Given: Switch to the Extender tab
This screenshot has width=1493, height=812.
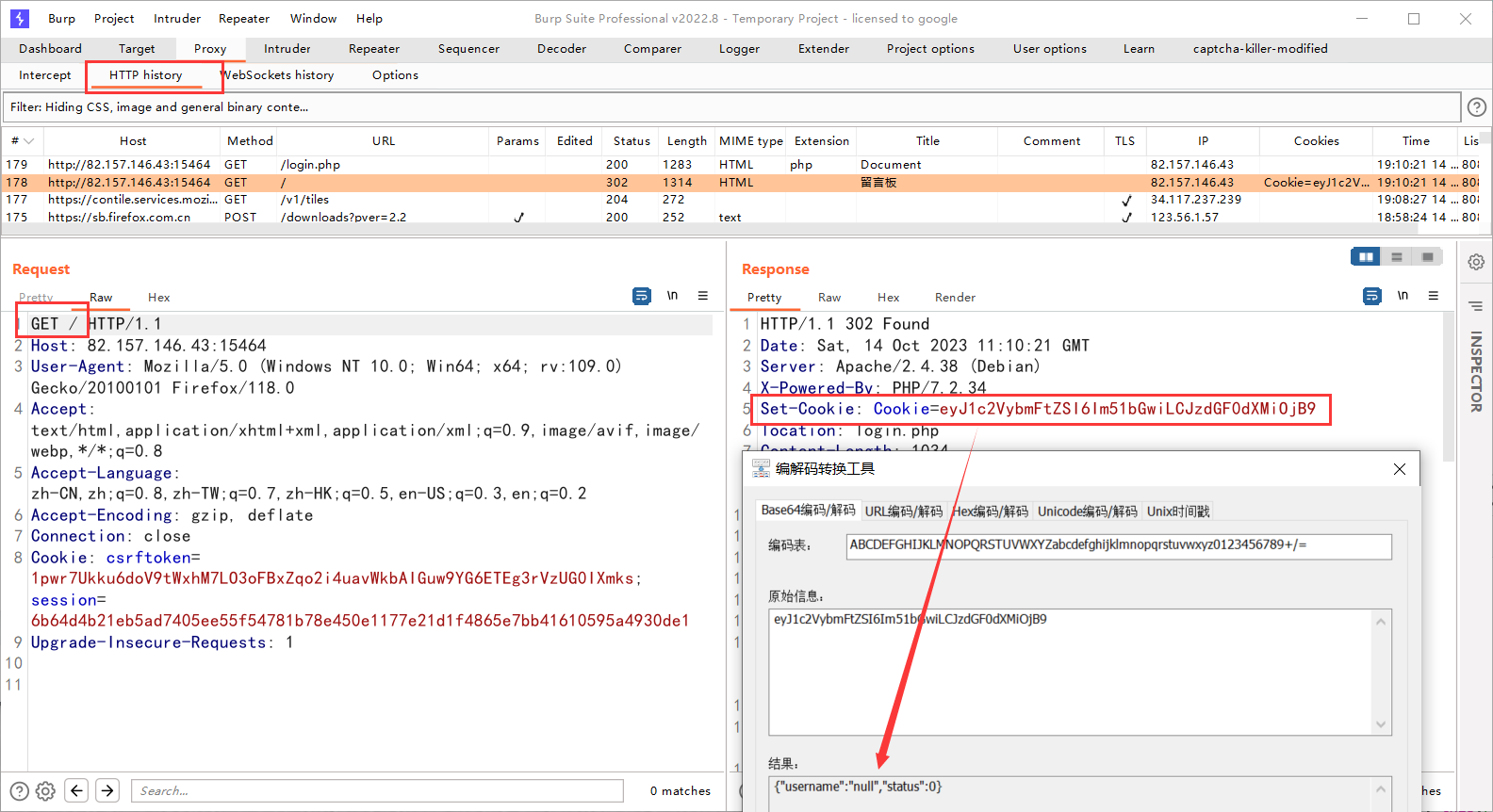Looking at the screenshot, I should [824, 48].
